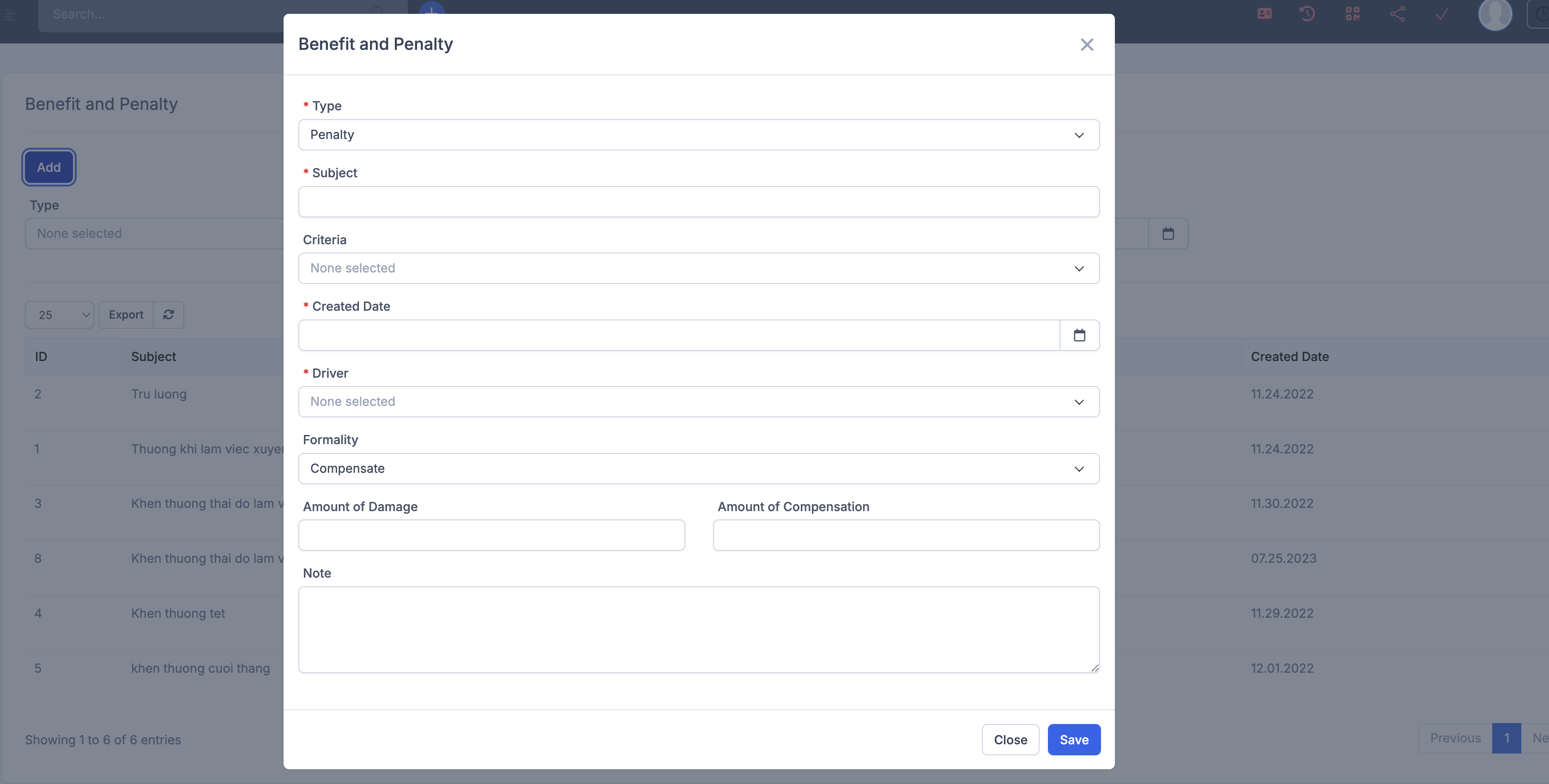The image size is (1549, 784).
Task: Click inside the Note text area
Action: pos(698,629)
